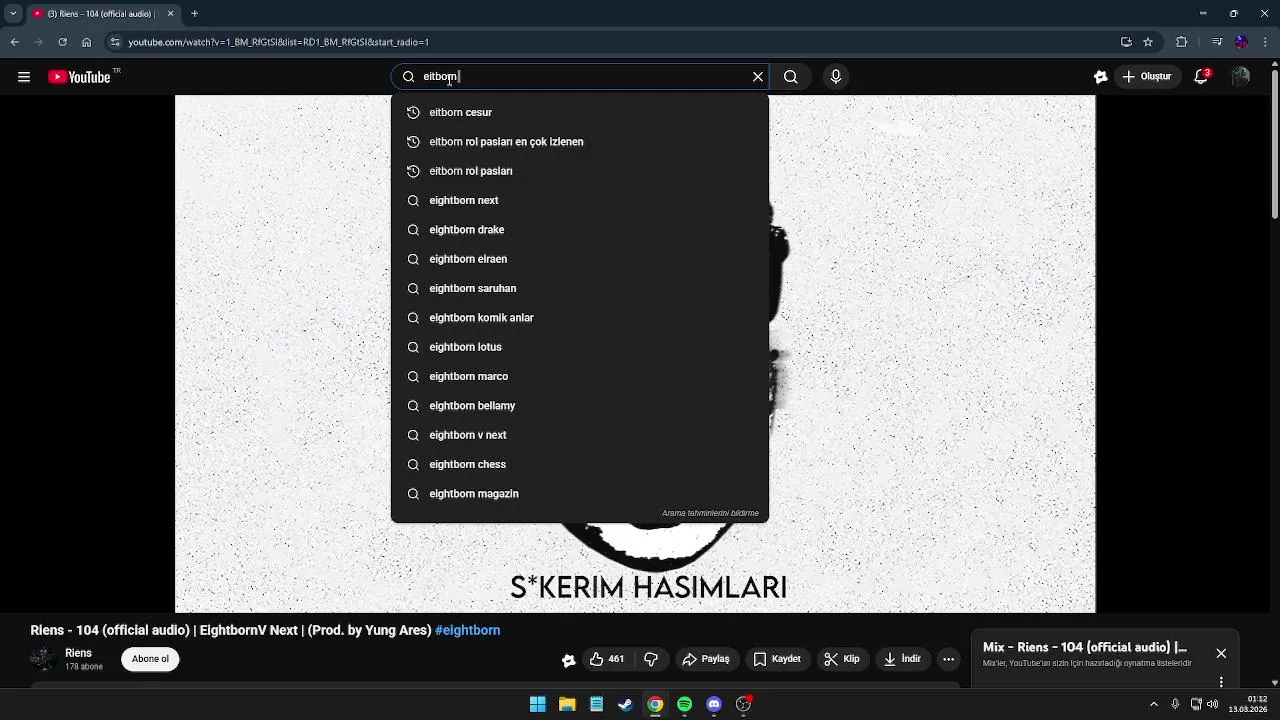Like the video showing 461 likes
This screenshot has height=720, width=1280.
[607, 659]
